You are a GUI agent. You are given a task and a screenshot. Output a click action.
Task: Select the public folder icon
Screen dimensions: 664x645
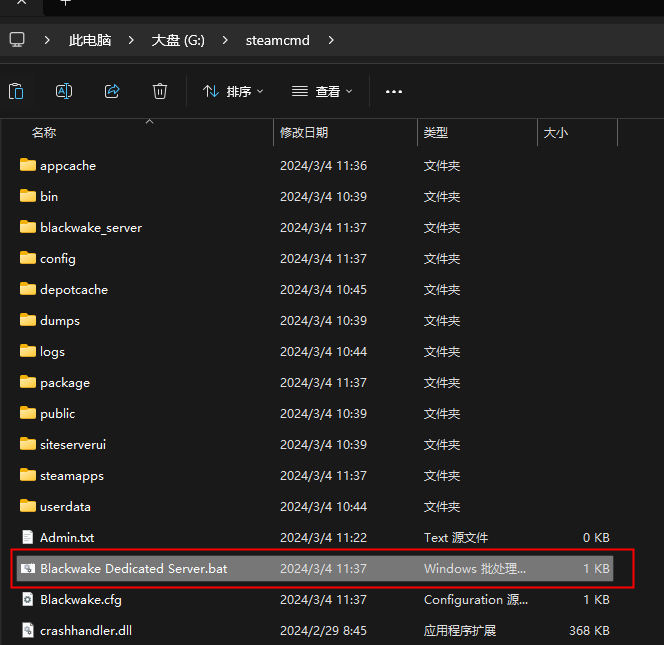[x=28, y=412]
